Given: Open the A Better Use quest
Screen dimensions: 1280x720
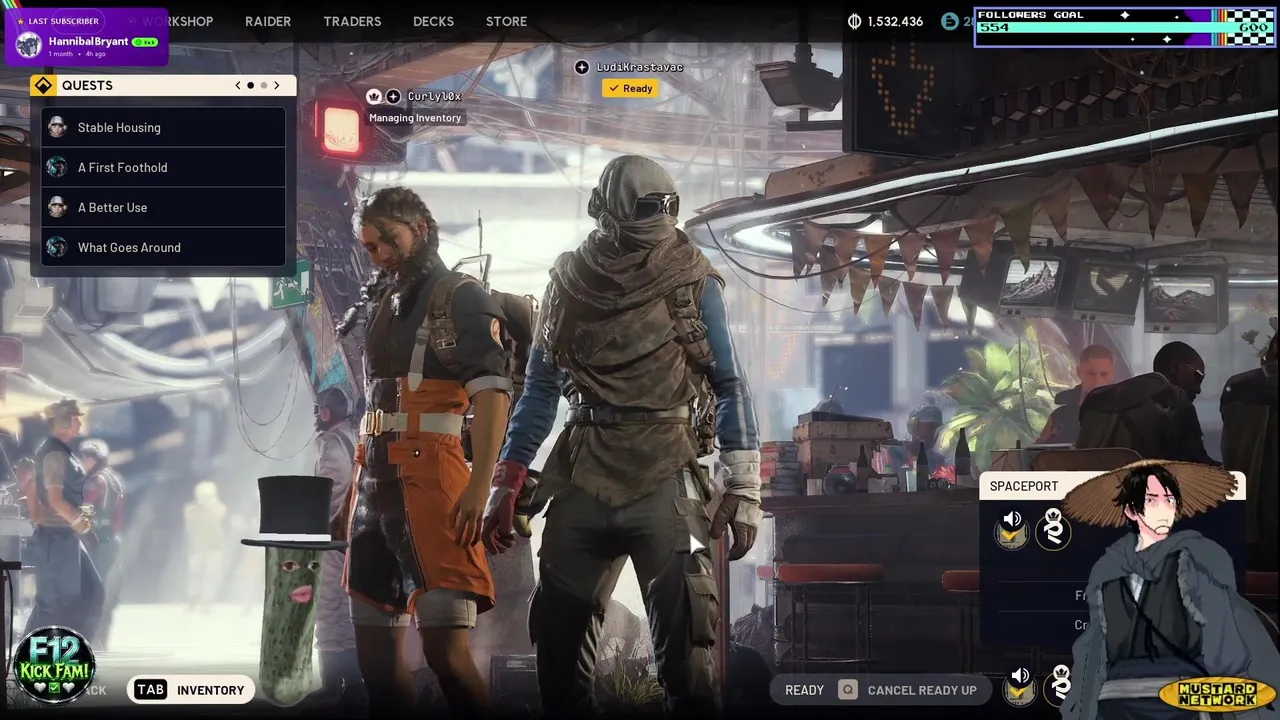Looking at the screenshot, I should 164,207.
